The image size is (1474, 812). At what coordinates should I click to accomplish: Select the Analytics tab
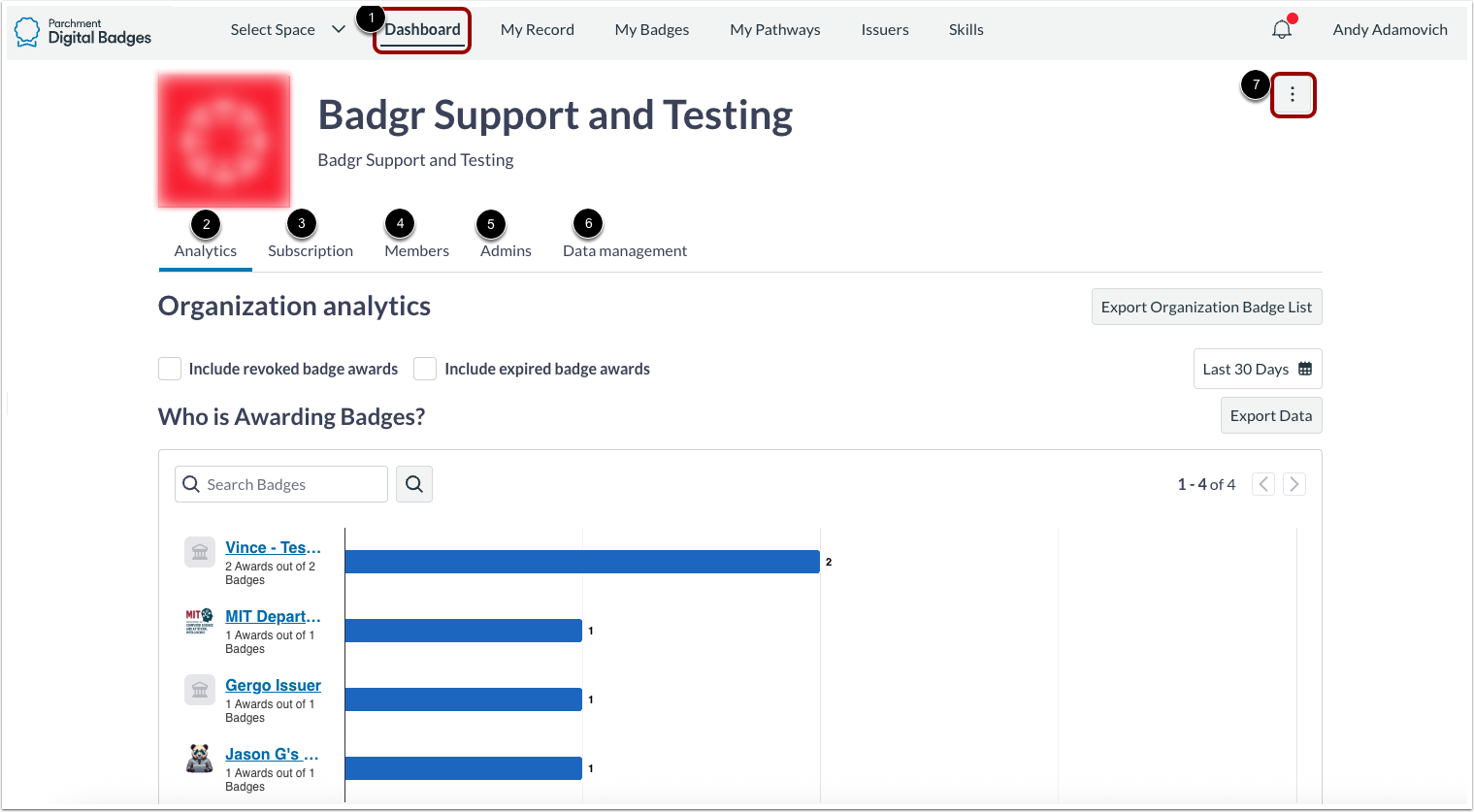(206, 250)
